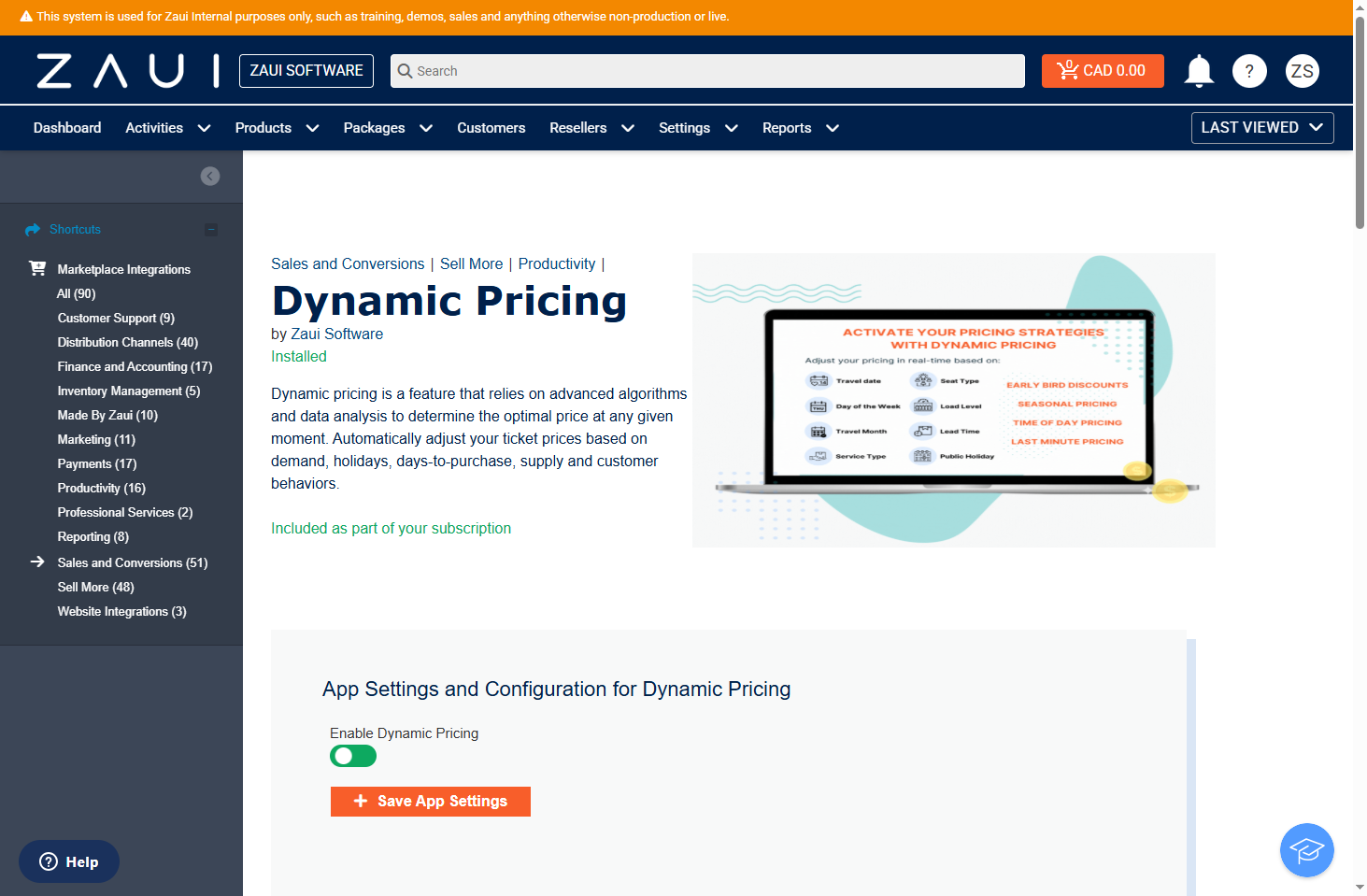Open the ZS user avatar menu
The height and width of the screenshot is (896, 1367).
[1303, 71]
